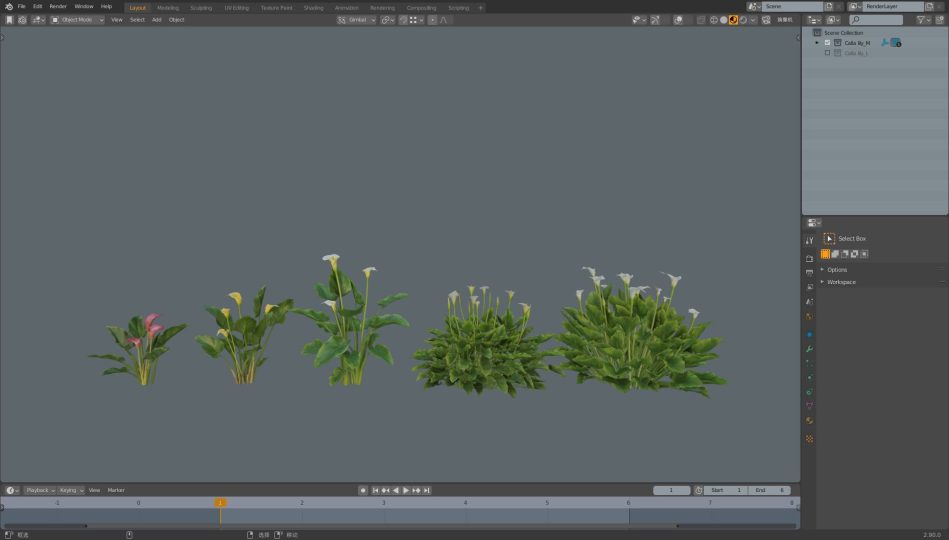The image size is (949, 540).
Task: Click the orange playhead at frame 1
Action: tap(220, 503)
